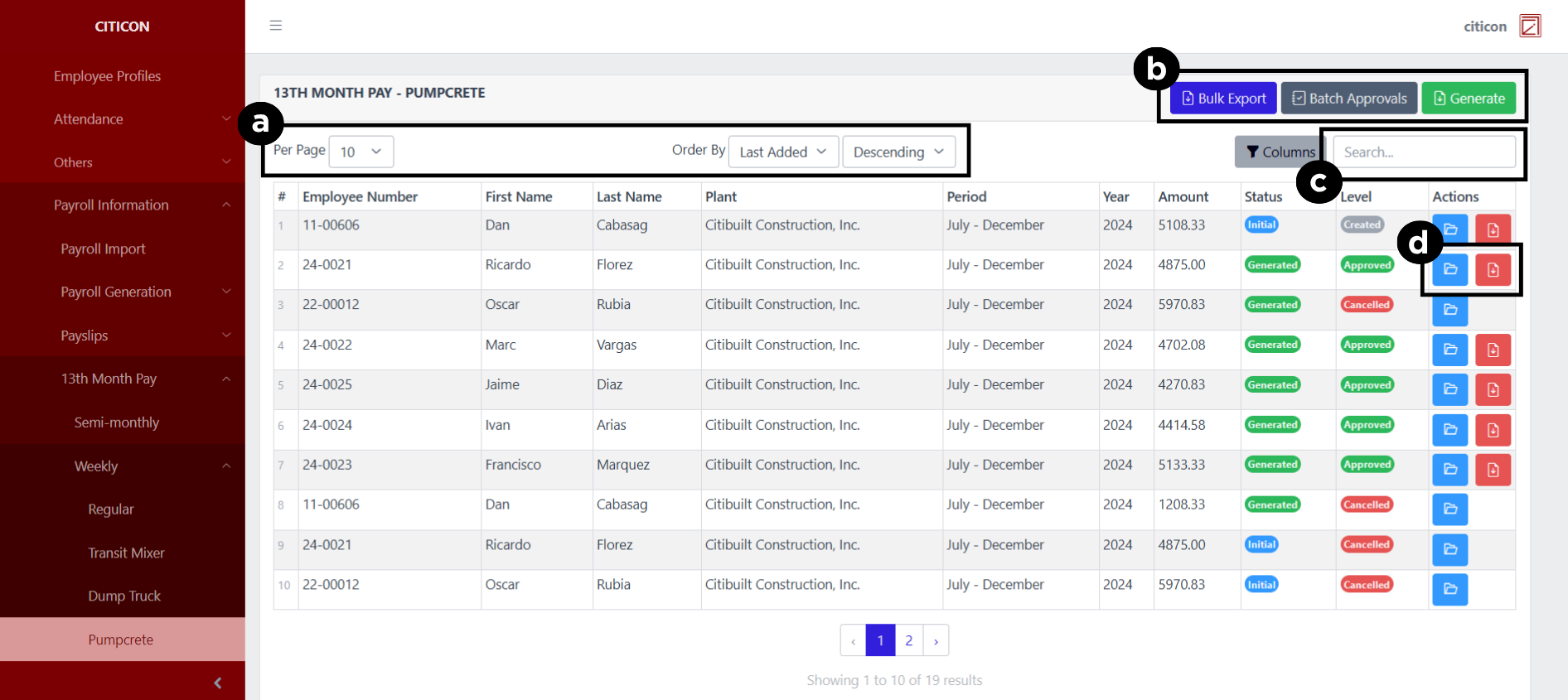This screenshot has width=1568, height=700.
Task: Open blue folder icon for Dan Cabasag row 1
Action: pyautogui.click(x=1449, y=229)
